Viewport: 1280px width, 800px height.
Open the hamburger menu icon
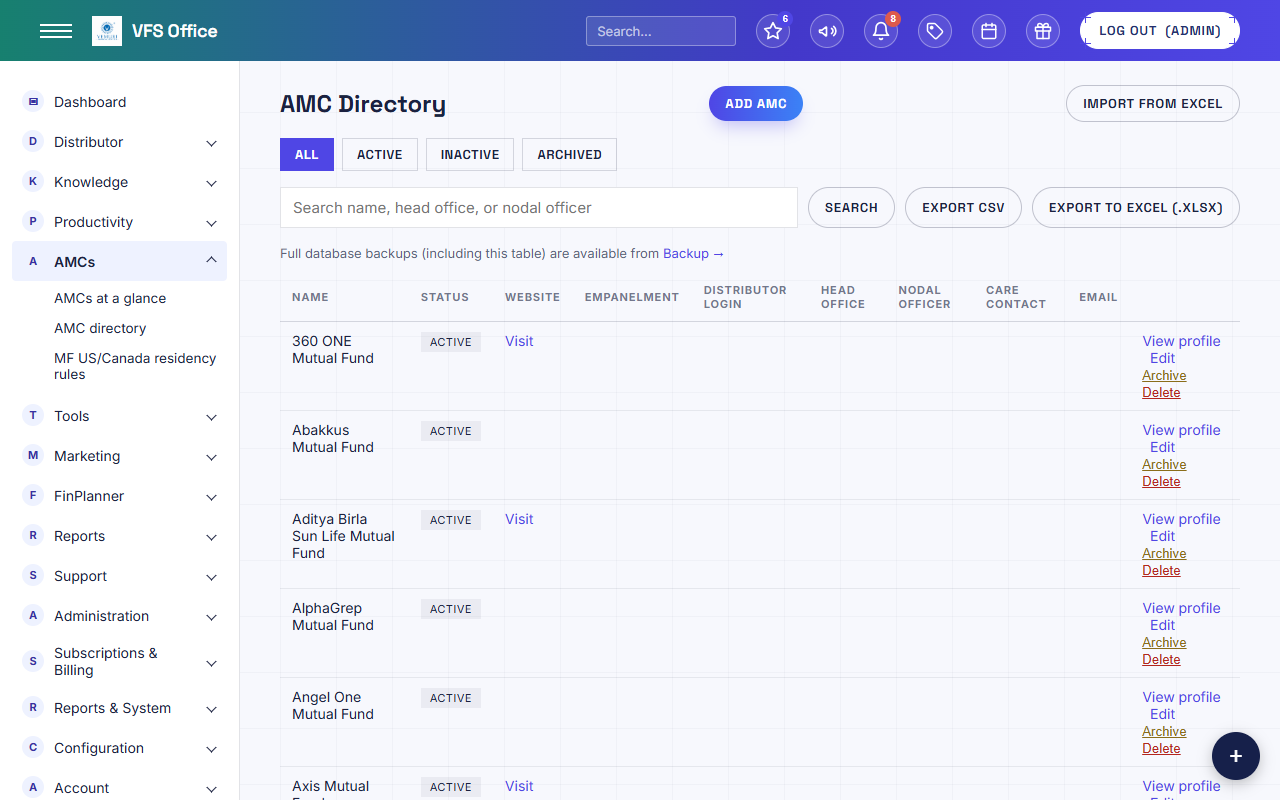[x=56, y=31]
